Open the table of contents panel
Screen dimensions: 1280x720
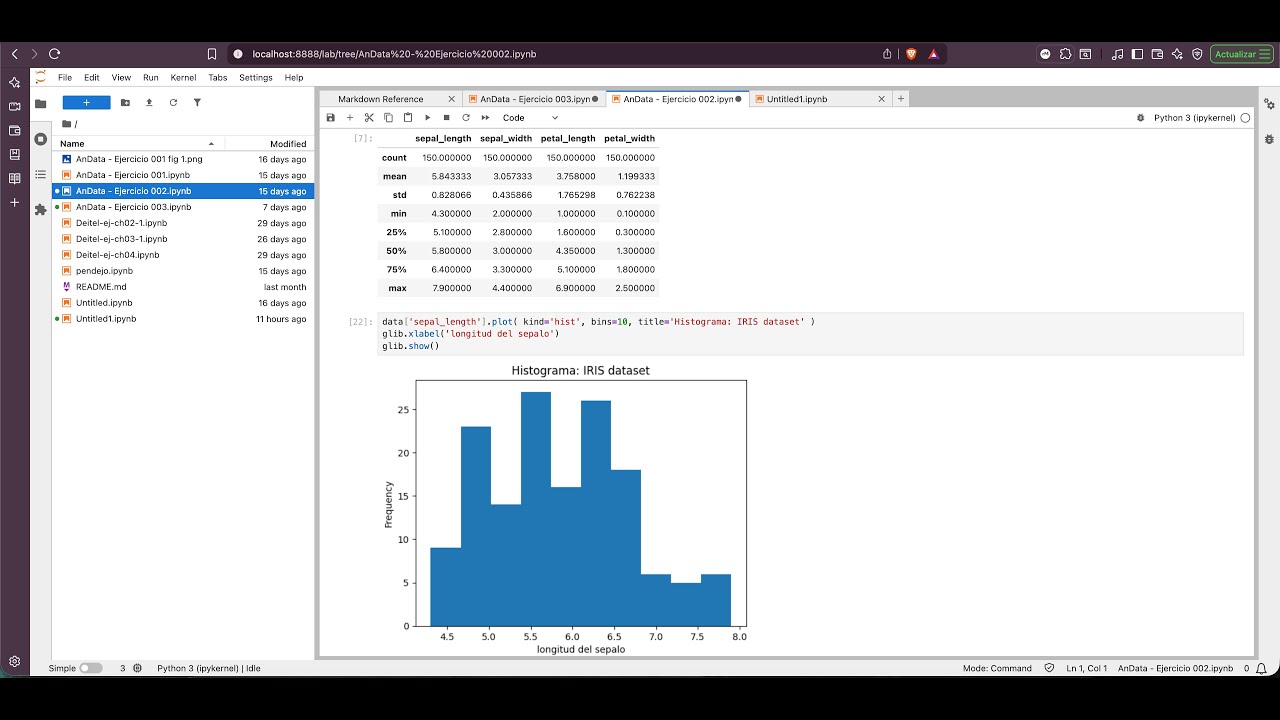tap(40, 174)
